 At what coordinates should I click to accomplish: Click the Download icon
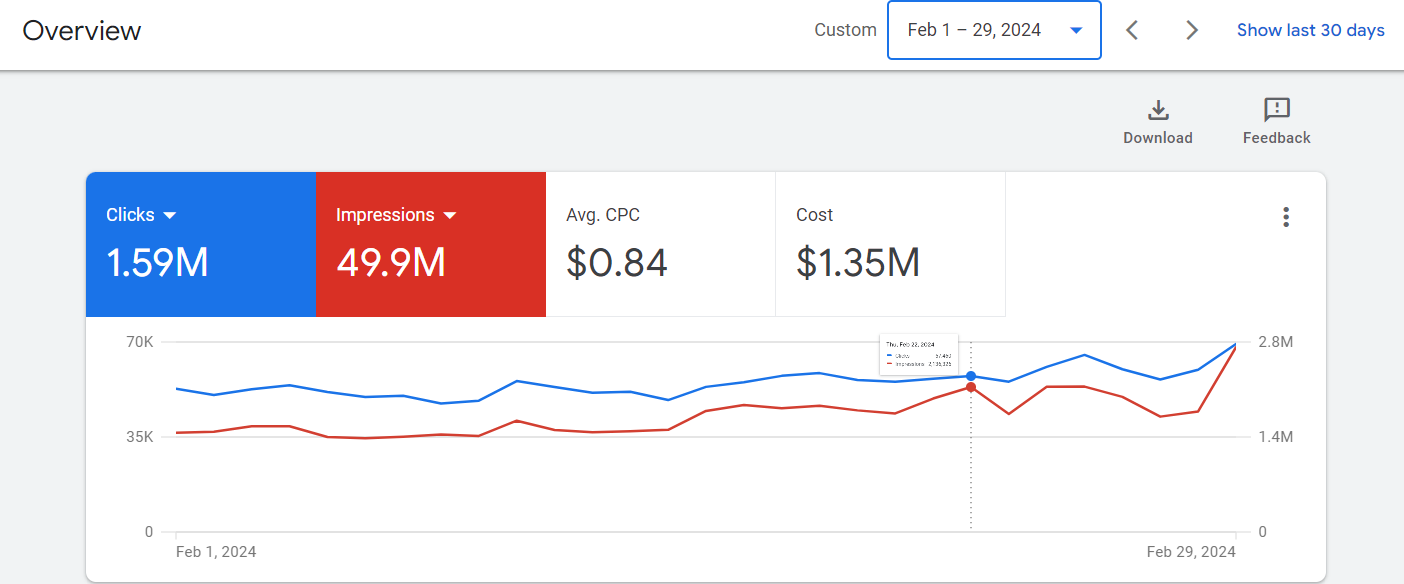1158,110
